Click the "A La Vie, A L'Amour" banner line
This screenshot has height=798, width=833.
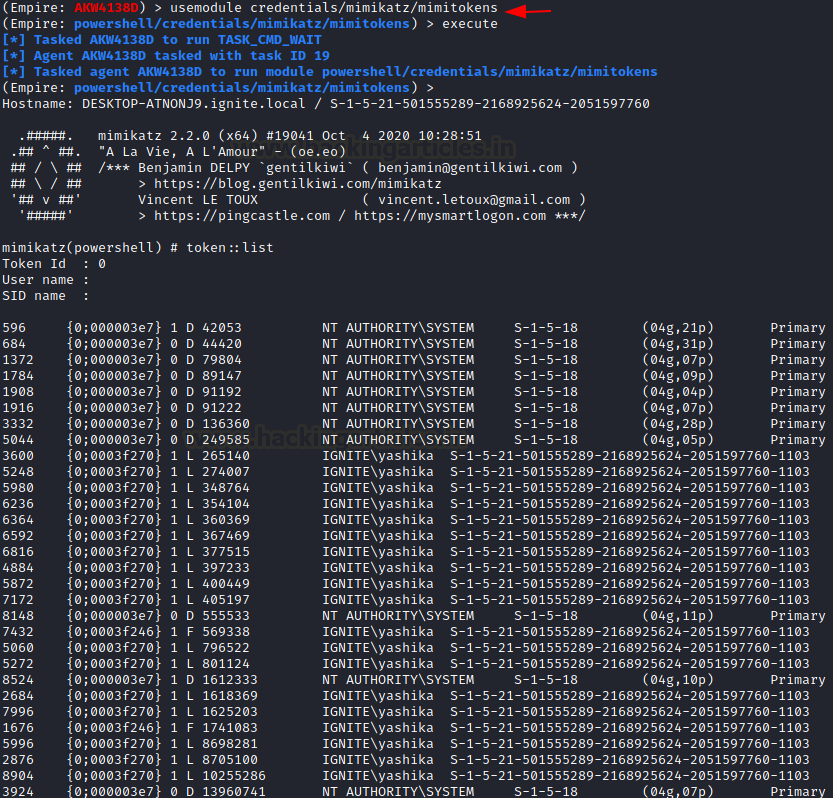click(x=222, y=152)
